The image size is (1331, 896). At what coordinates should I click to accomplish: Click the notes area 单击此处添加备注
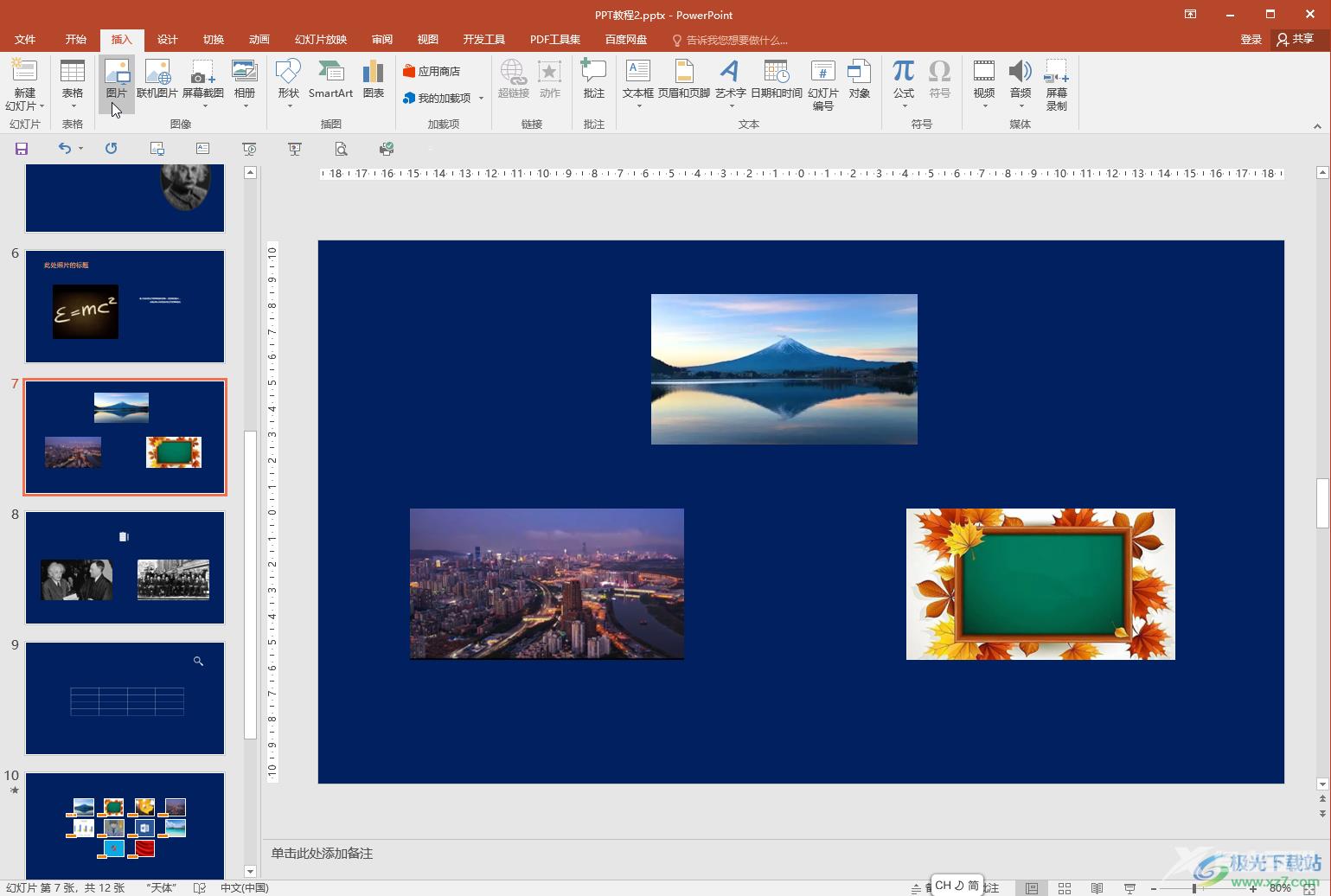322,854
